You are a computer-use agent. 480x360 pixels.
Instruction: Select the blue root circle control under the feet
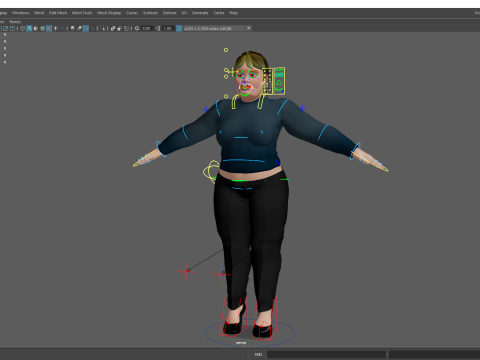tap(250, 333)
